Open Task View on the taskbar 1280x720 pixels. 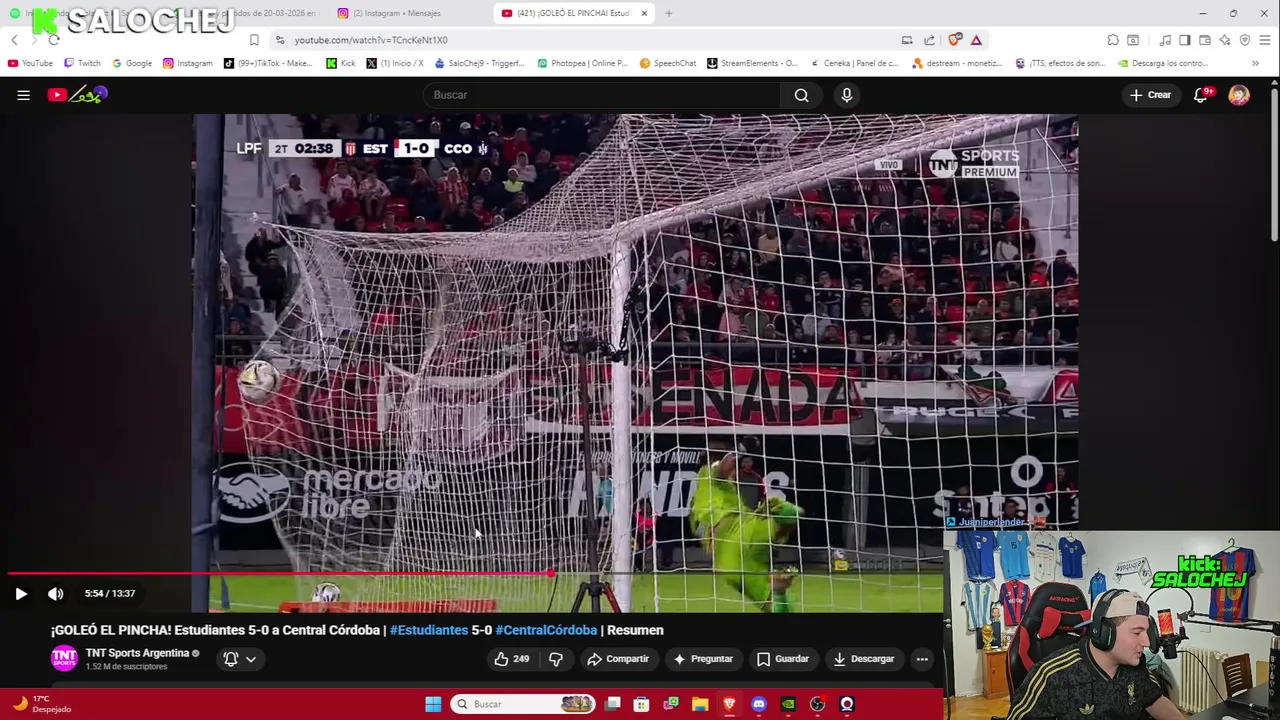pos(612,704)
